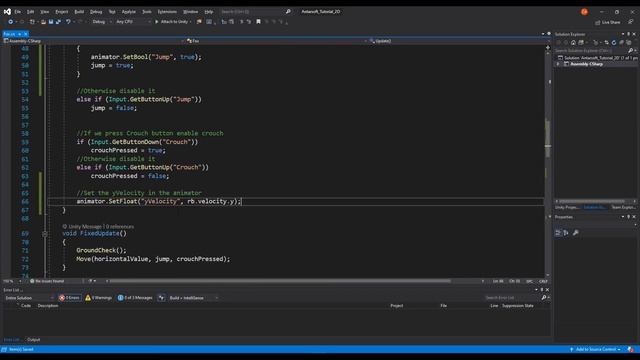
Task: Click Solution Explorer search magnifier icon
Action: pyautogui.click(x=630, y=51)
